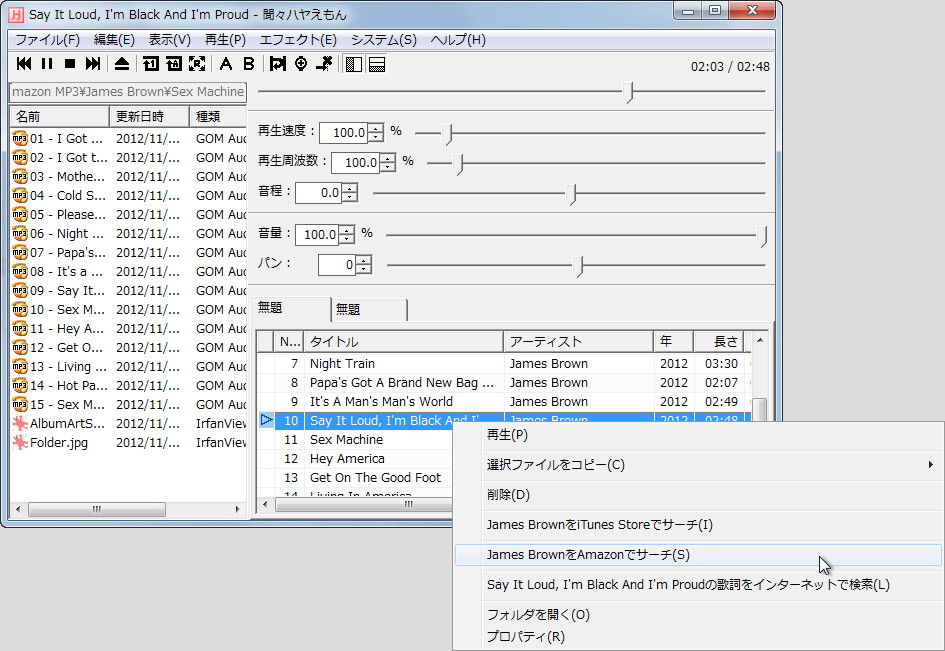Stop playback using the square stop icon

click(x=70, y=64)
